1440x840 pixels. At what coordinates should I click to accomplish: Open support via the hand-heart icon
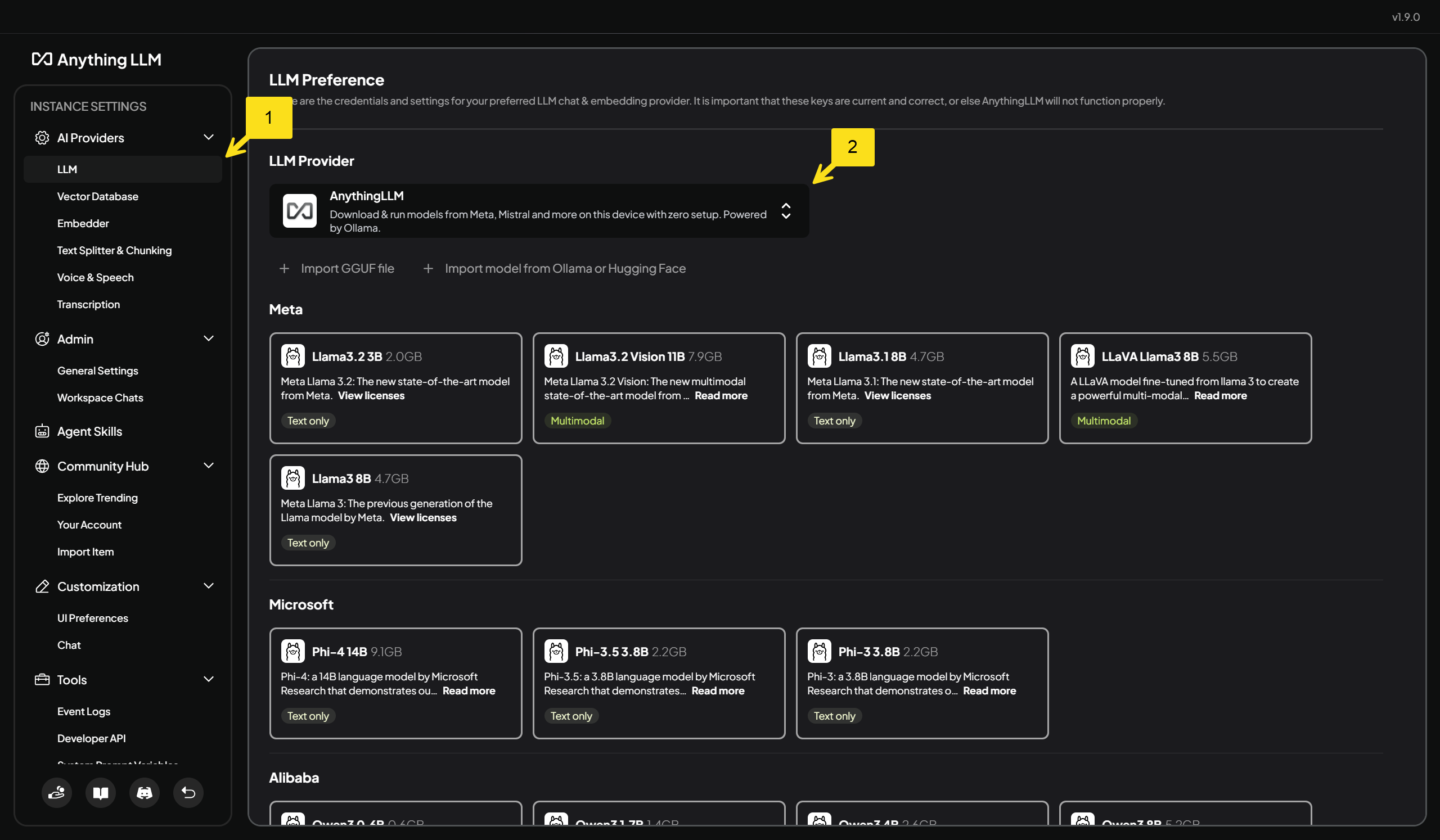tap(57, 793)
